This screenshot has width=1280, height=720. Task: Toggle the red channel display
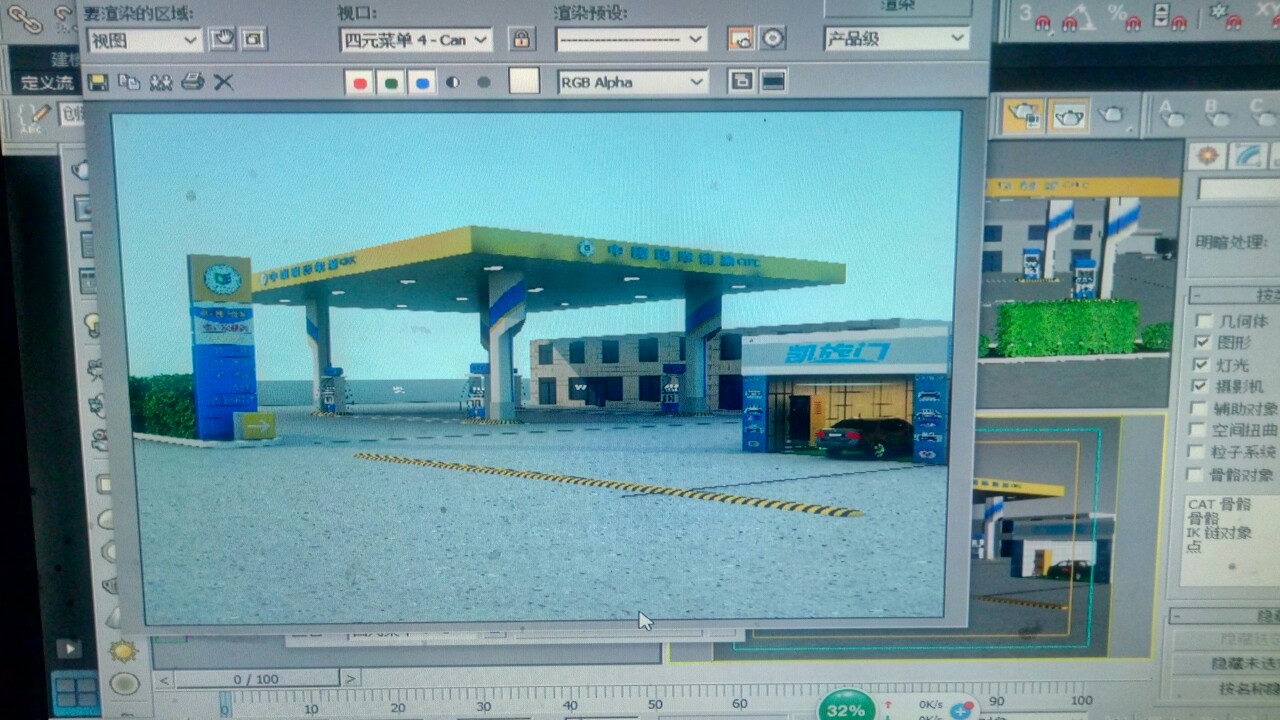coord(360,82)
